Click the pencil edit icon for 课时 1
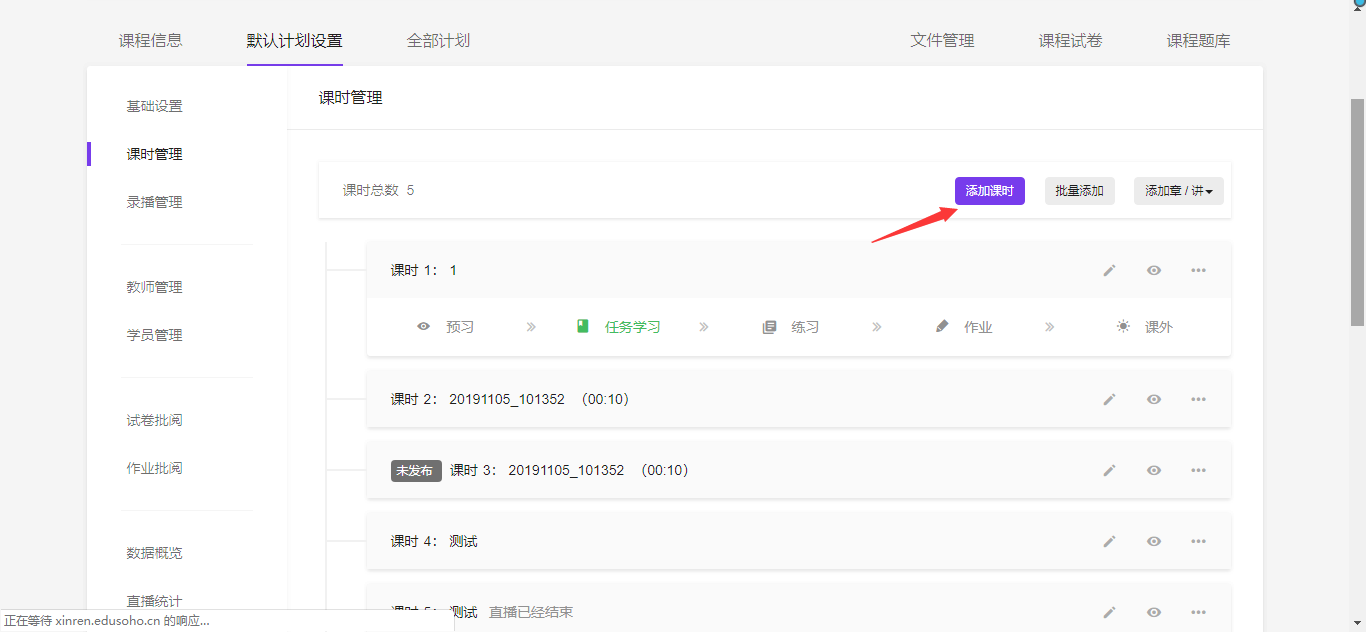 tap(1109, 270)
